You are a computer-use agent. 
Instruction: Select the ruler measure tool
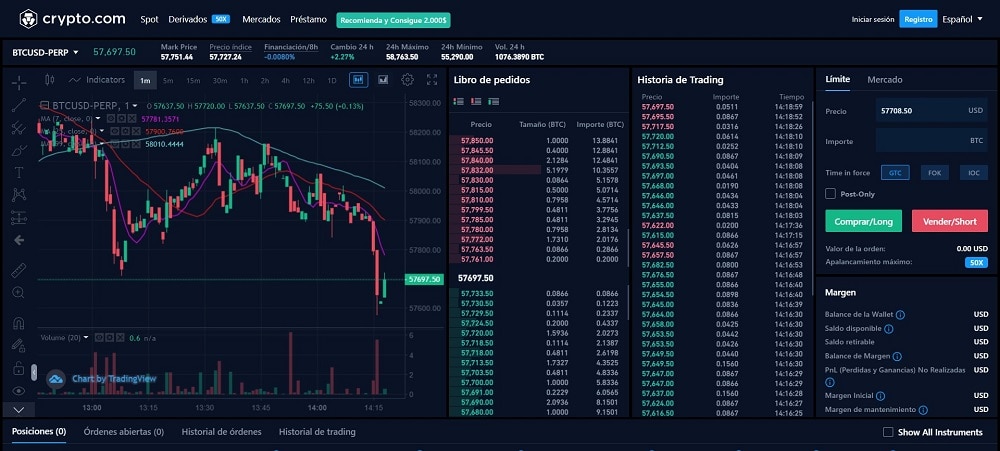[x=19, y=270]
